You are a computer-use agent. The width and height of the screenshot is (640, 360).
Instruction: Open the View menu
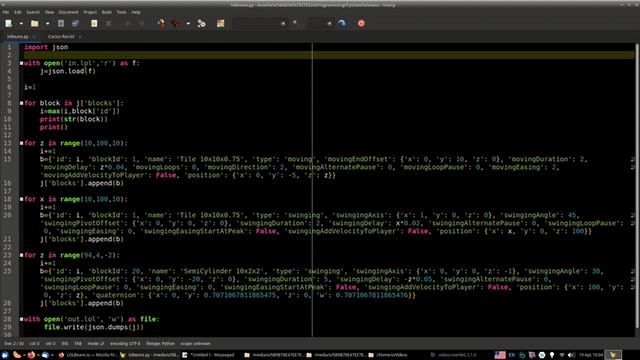pyautogui.click(x=49, y=12)
